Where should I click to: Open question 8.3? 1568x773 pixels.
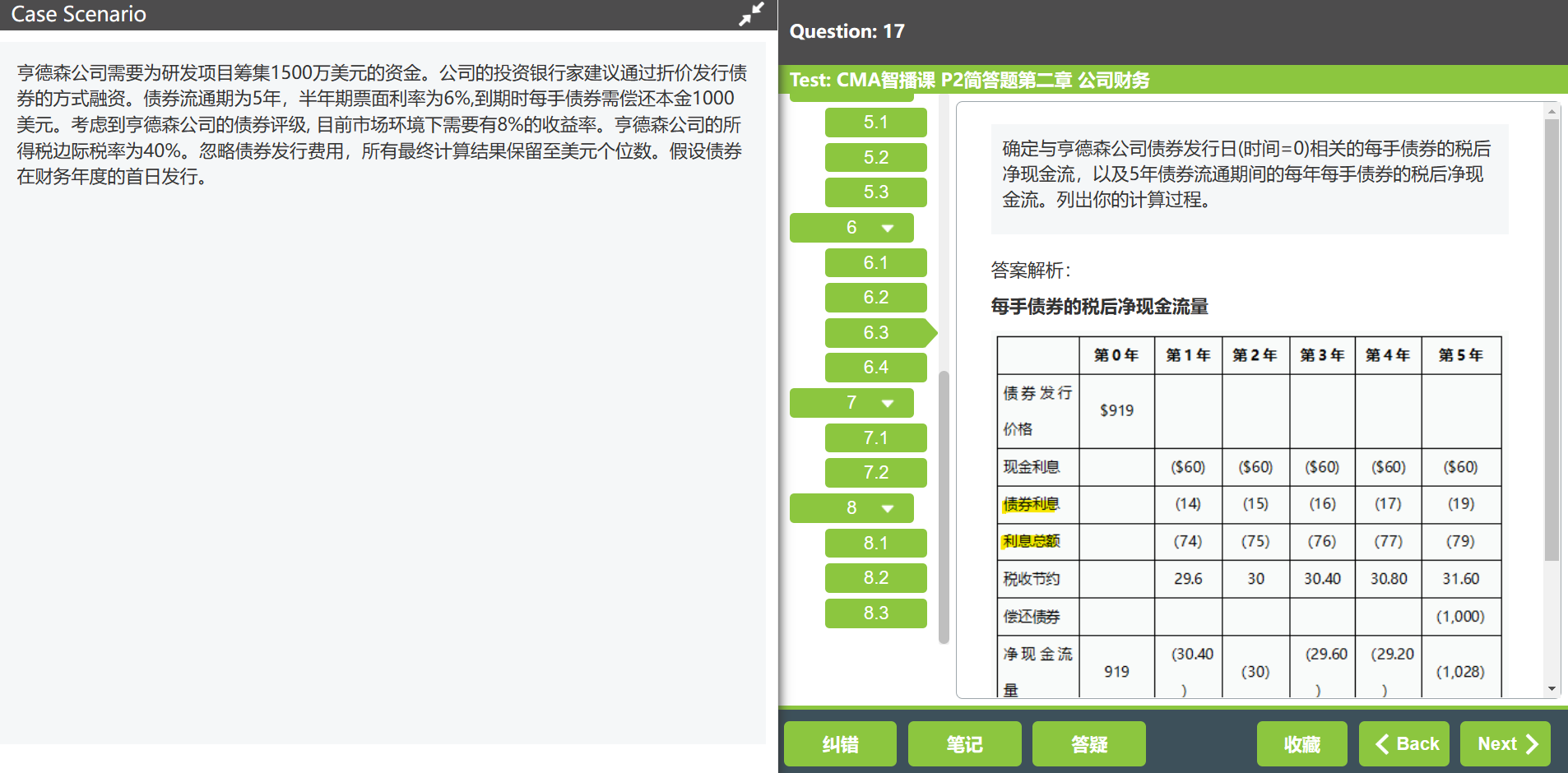[x=876, y=613]
